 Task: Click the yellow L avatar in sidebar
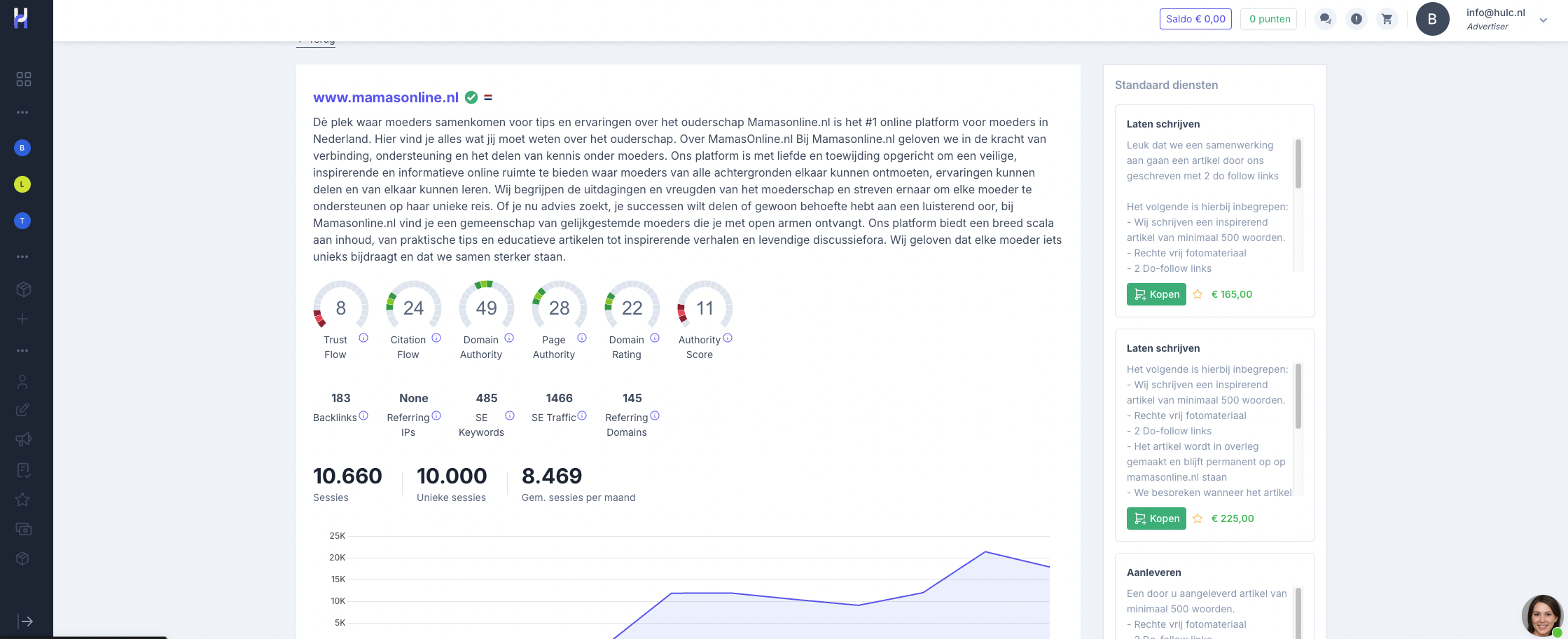click(x=22, y=184)
